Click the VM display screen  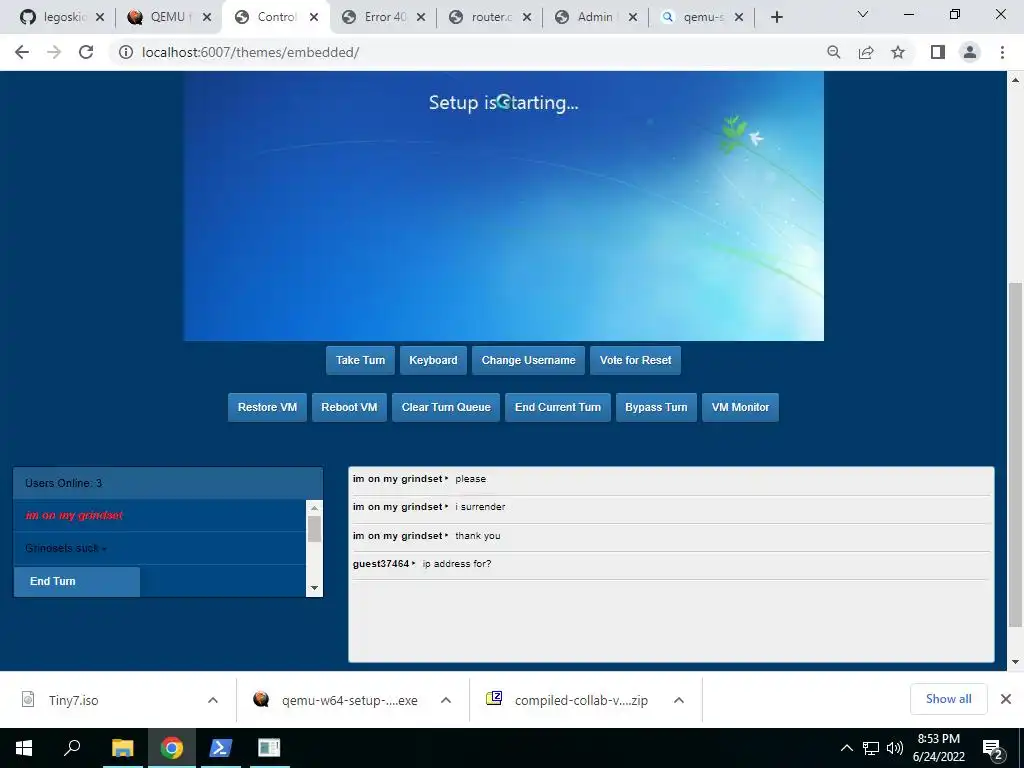point(504,206)
